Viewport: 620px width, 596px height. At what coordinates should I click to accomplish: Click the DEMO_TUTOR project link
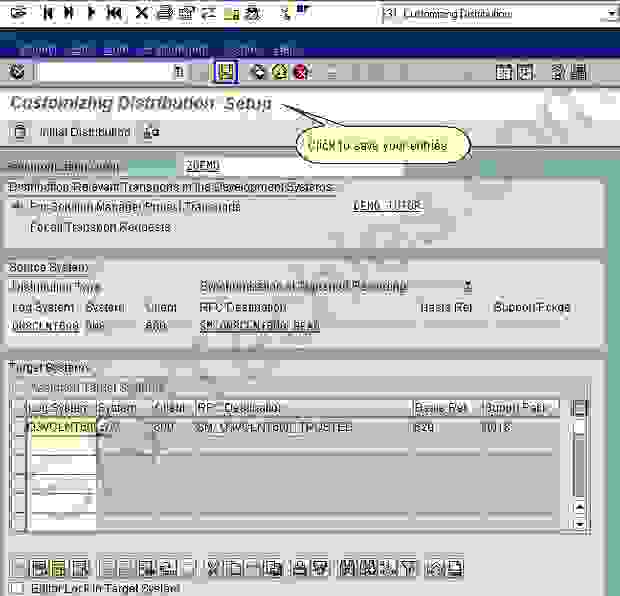(387, 206)
